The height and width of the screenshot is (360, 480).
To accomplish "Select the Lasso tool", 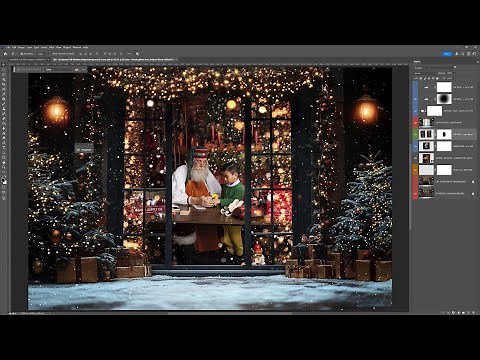I will click(x=4, y=74).
